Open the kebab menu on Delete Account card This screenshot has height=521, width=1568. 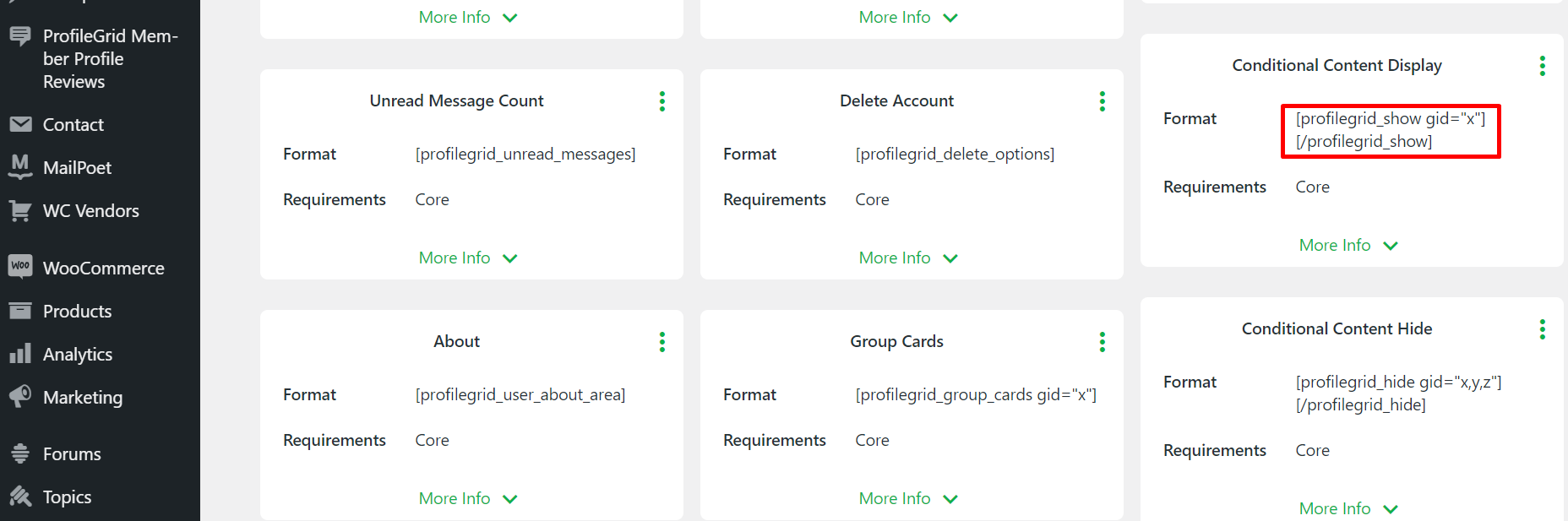1102,100
